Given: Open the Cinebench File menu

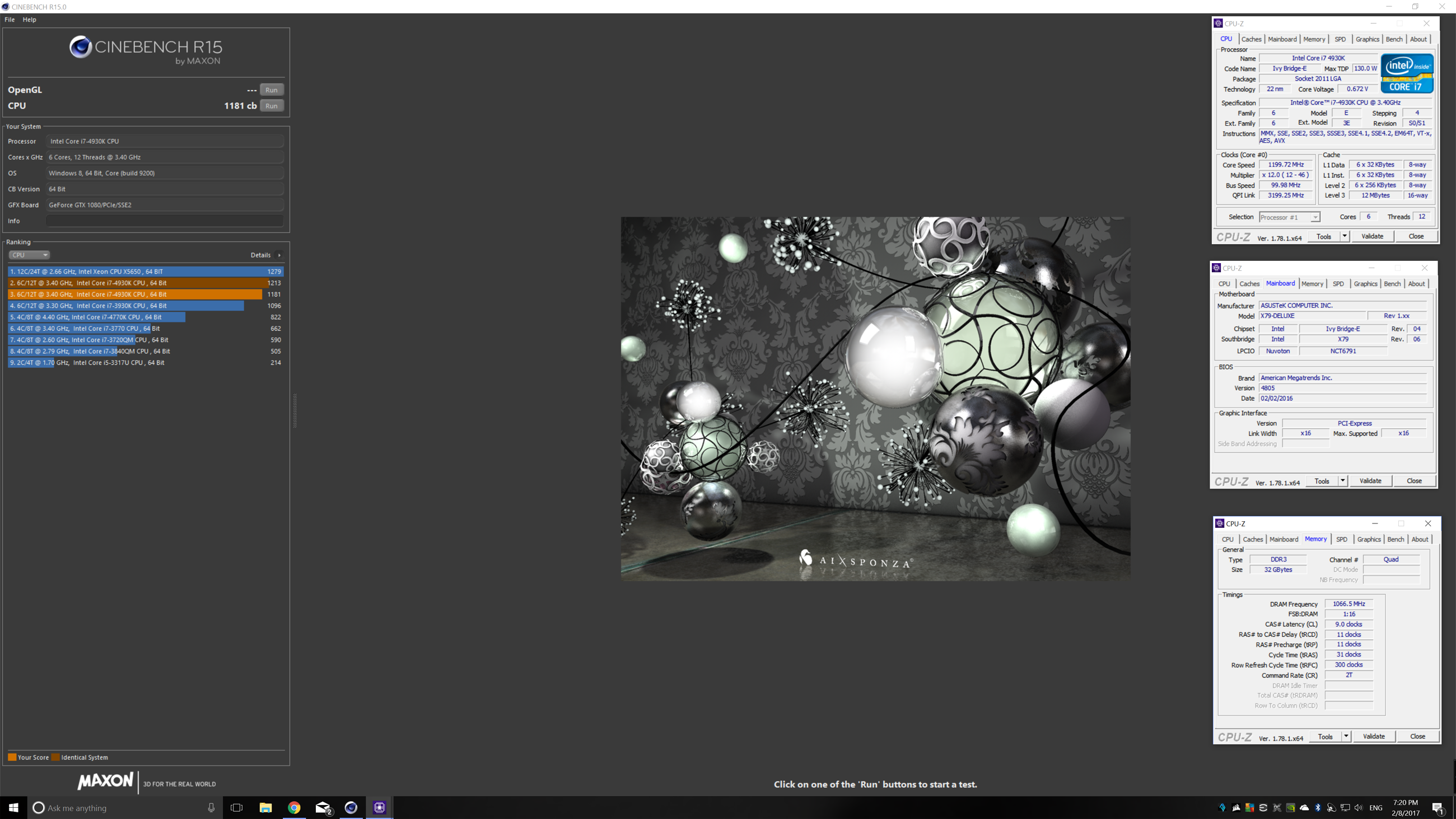Looking at the screenshot, I should (10, 19).
